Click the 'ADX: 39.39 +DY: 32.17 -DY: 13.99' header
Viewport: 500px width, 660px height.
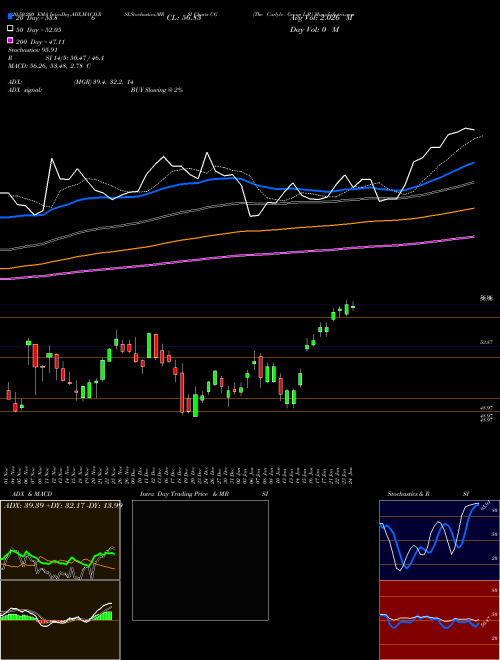pyautogui.click(x=63, y=505)
